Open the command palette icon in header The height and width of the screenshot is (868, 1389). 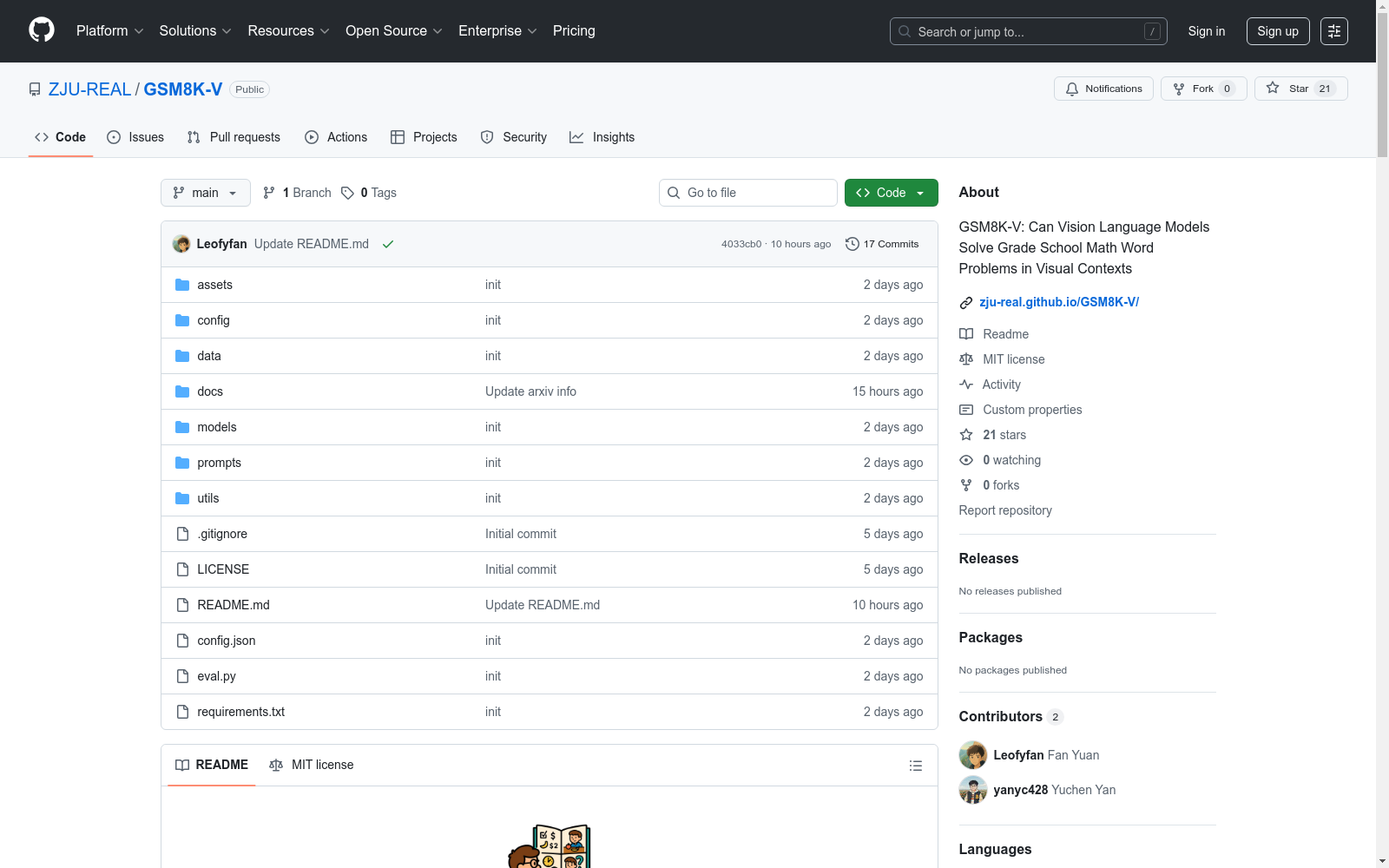click(x=1334, y=31)
